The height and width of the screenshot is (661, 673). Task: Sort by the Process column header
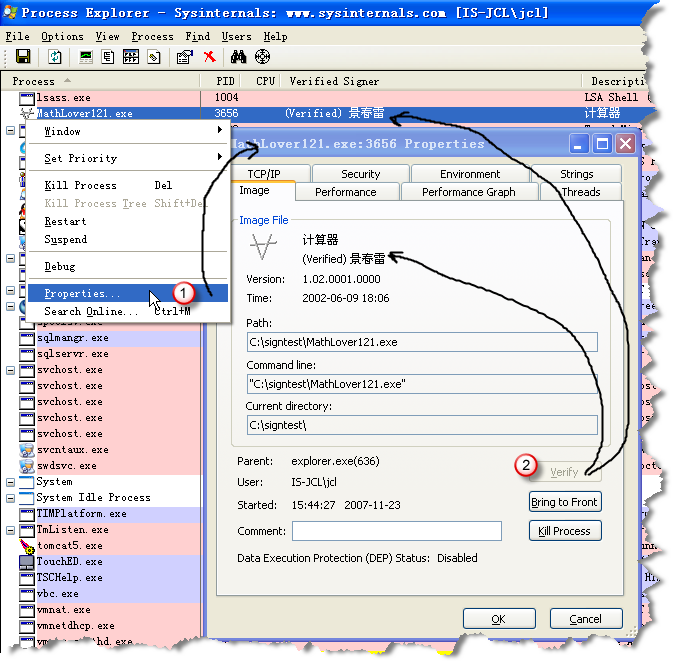[x=100, y=81]
